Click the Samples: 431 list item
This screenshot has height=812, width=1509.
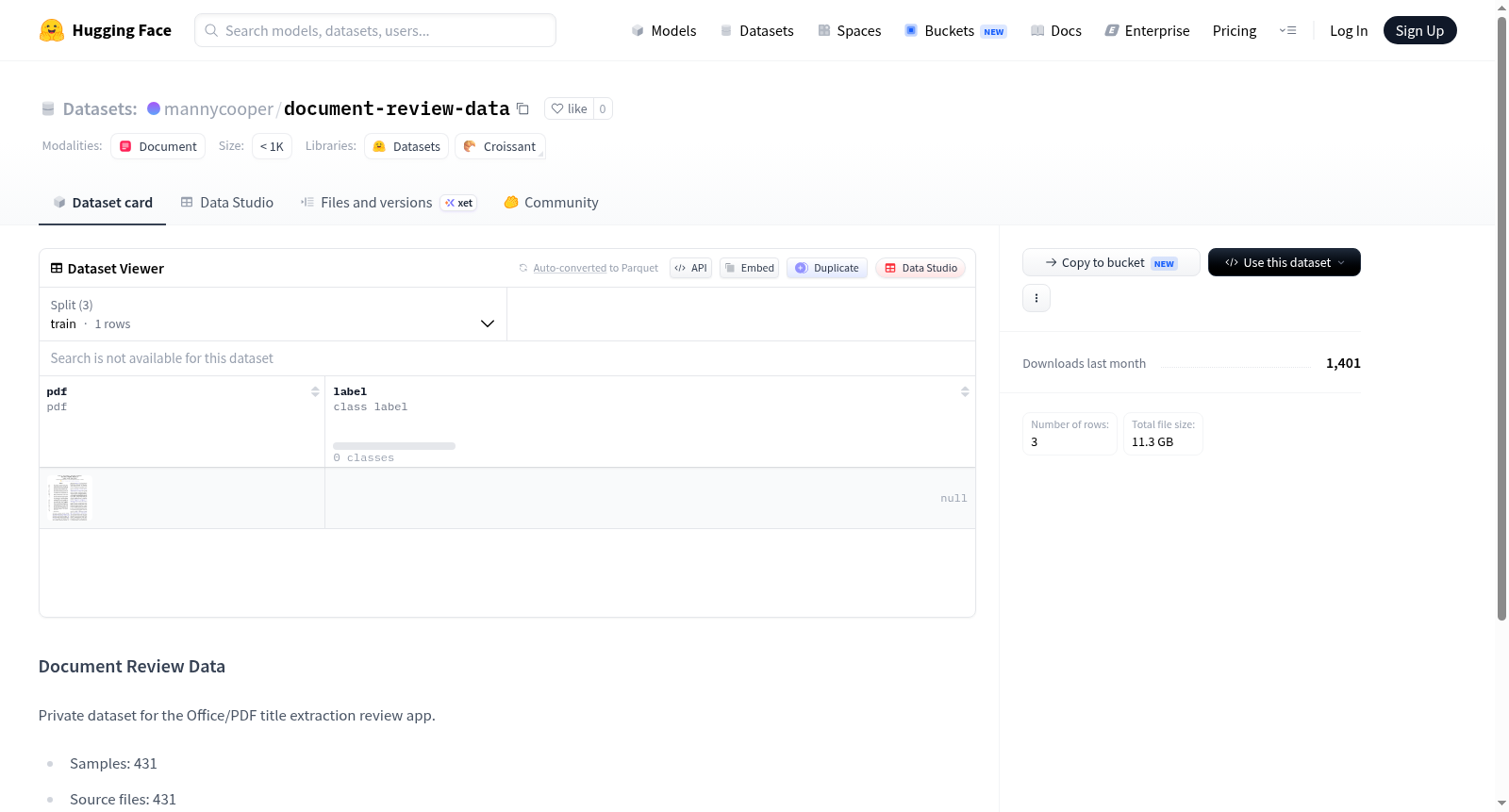[113, 764]
